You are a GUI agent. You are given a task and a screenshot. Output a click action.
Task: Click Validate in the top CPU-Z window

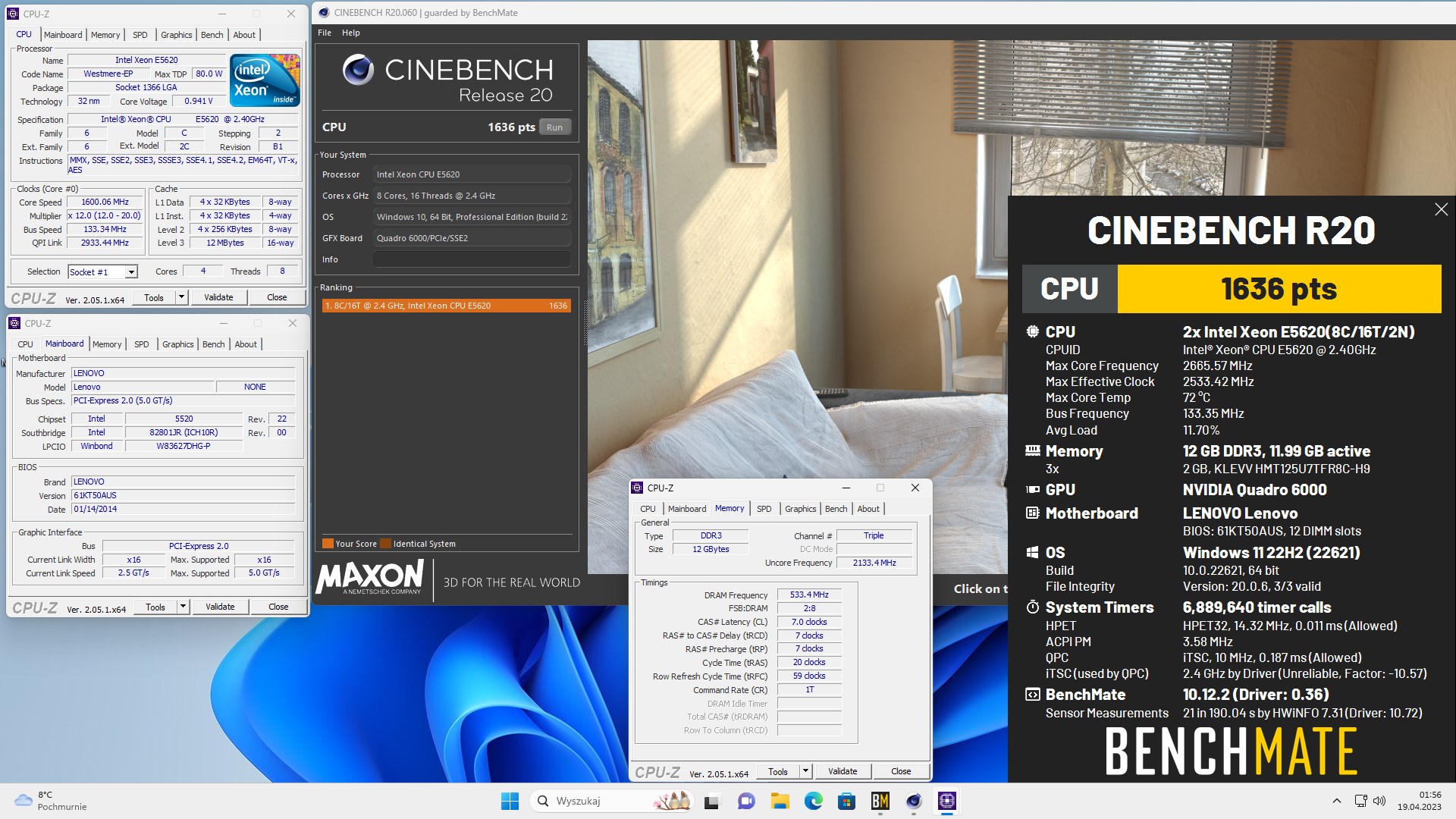pyautogui.click(x=218, y=297)
